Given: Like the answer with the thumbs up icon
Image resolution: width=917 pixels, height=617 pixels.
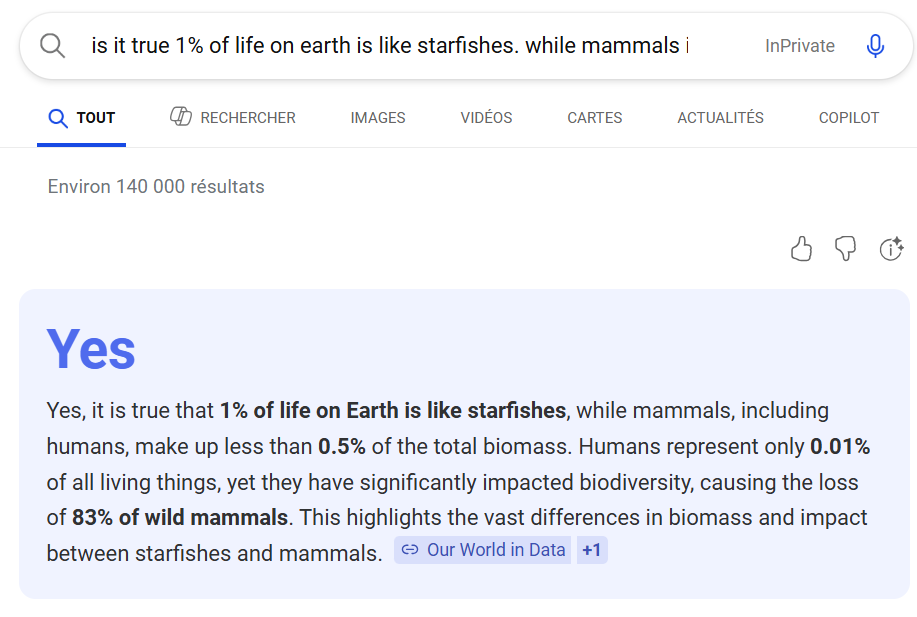Looking at the screenshot, I should click(801, 249).
